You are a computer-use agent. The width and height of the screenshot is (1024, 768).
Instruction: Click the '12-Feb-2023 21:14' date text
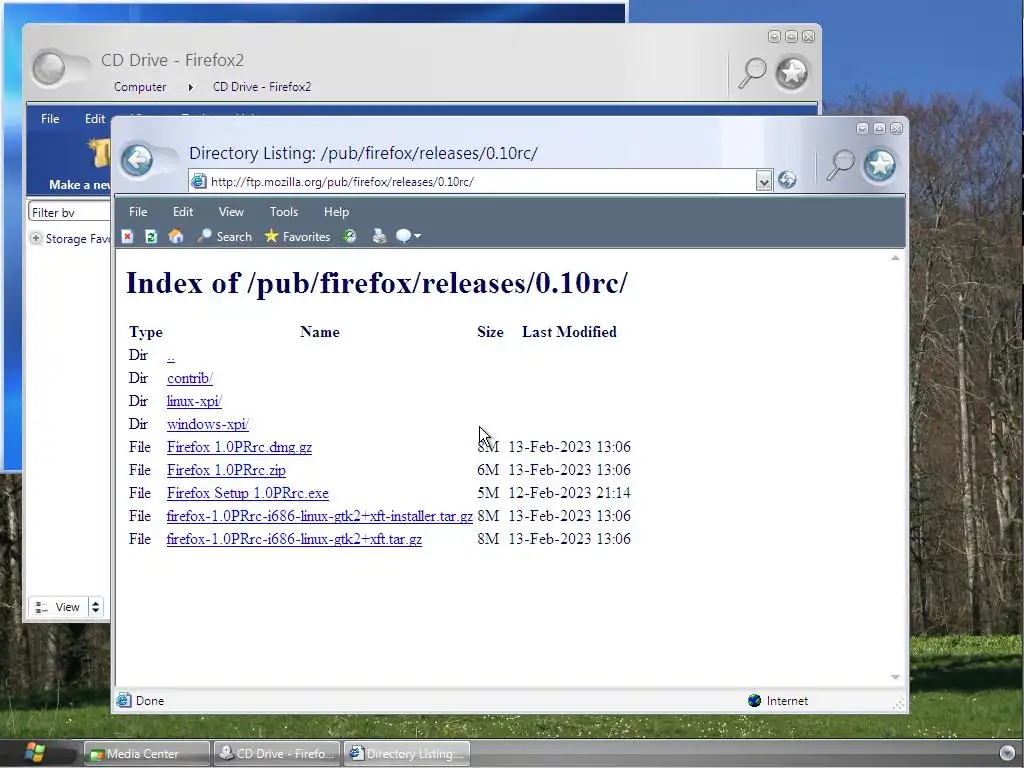click(569, 493)
